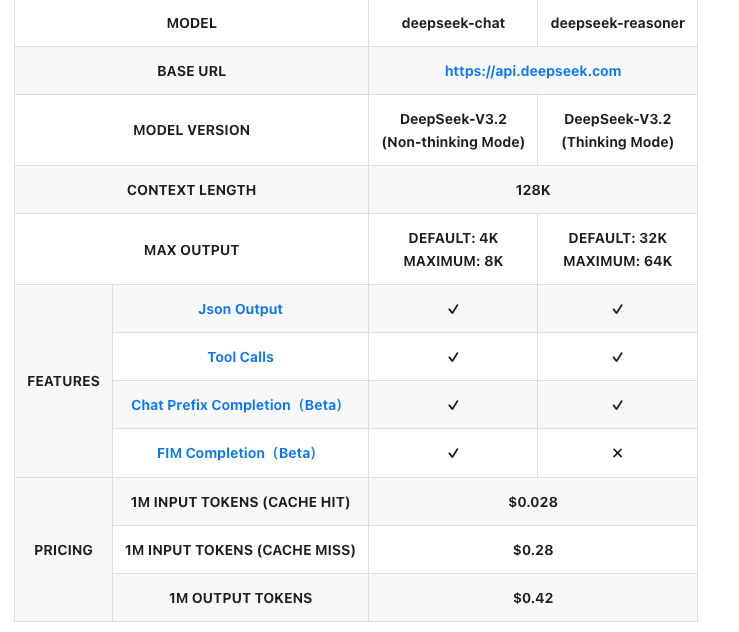Image resolution: width=739 pixels, height=632 pixels.
Task: Click the FIM Completion checkmark for deepseek-chat
Action: point(453,453)
